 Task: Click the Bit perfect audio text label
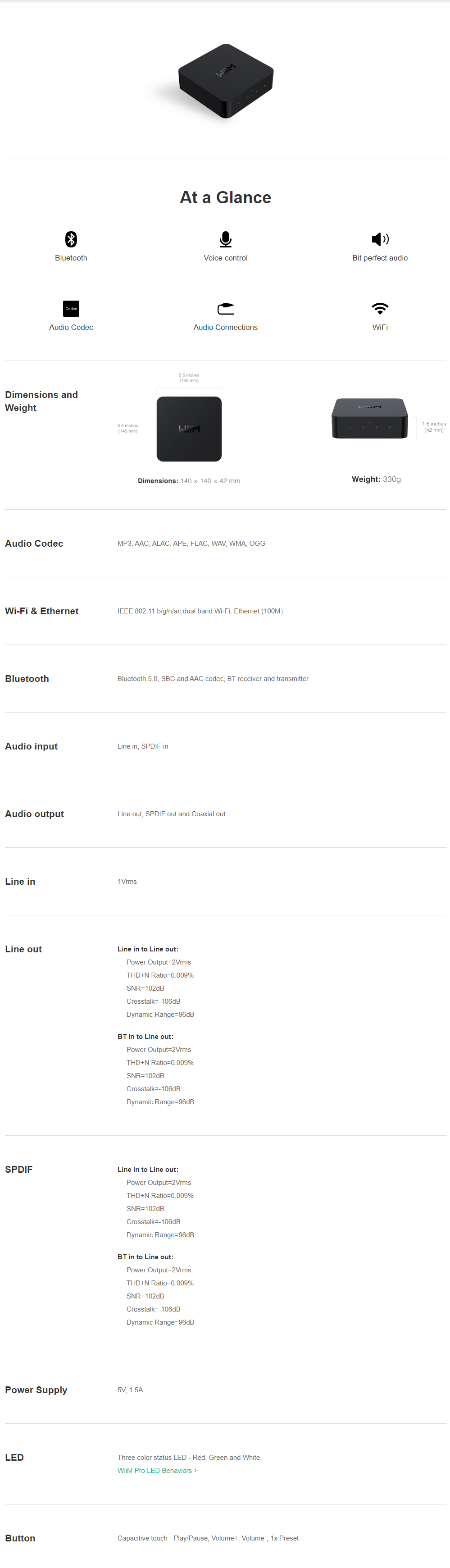[380, 258]
